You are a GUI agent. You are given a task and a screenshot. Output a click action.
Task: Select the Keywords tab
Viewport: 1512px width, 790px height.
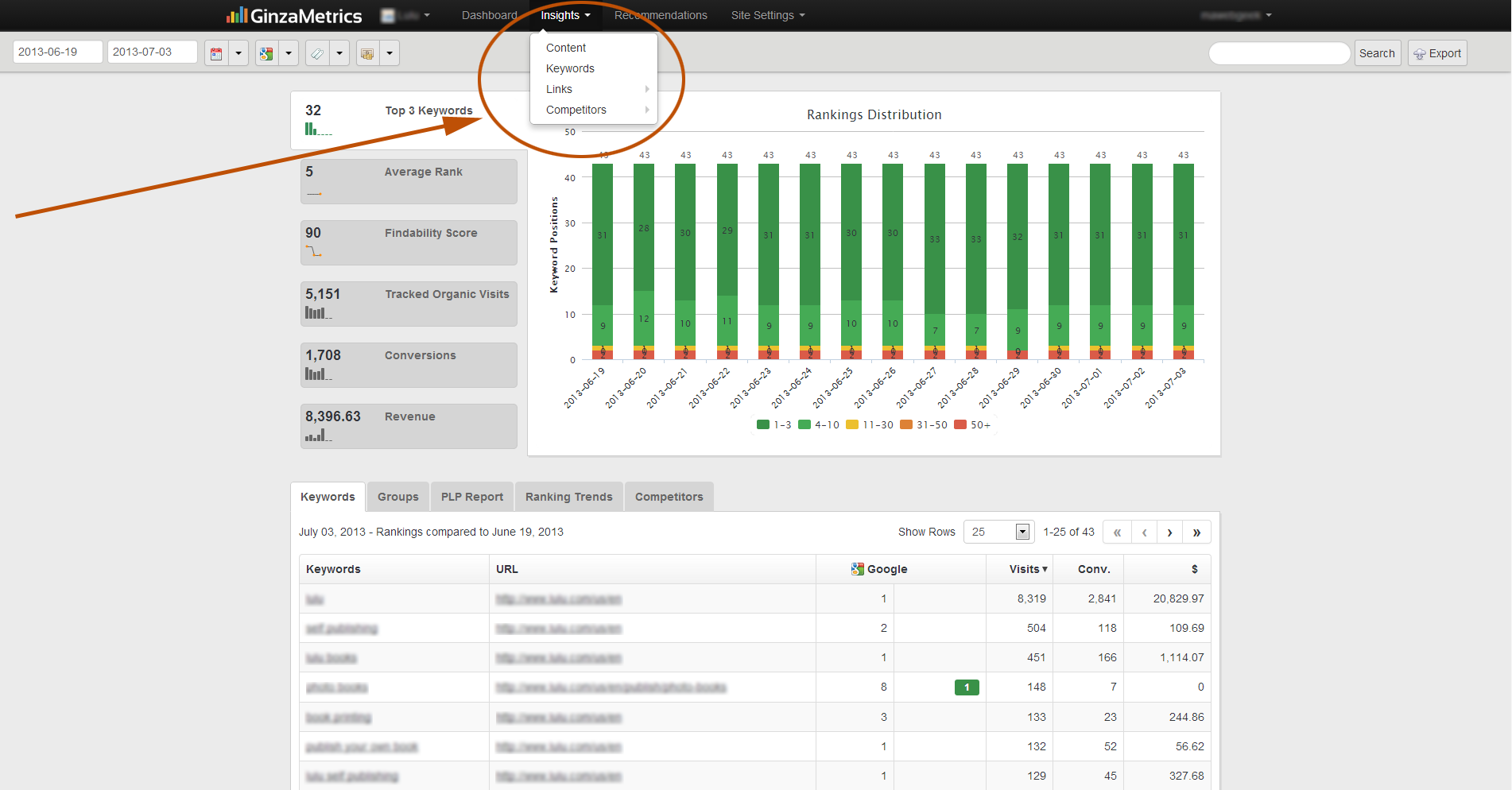[328, 497]
